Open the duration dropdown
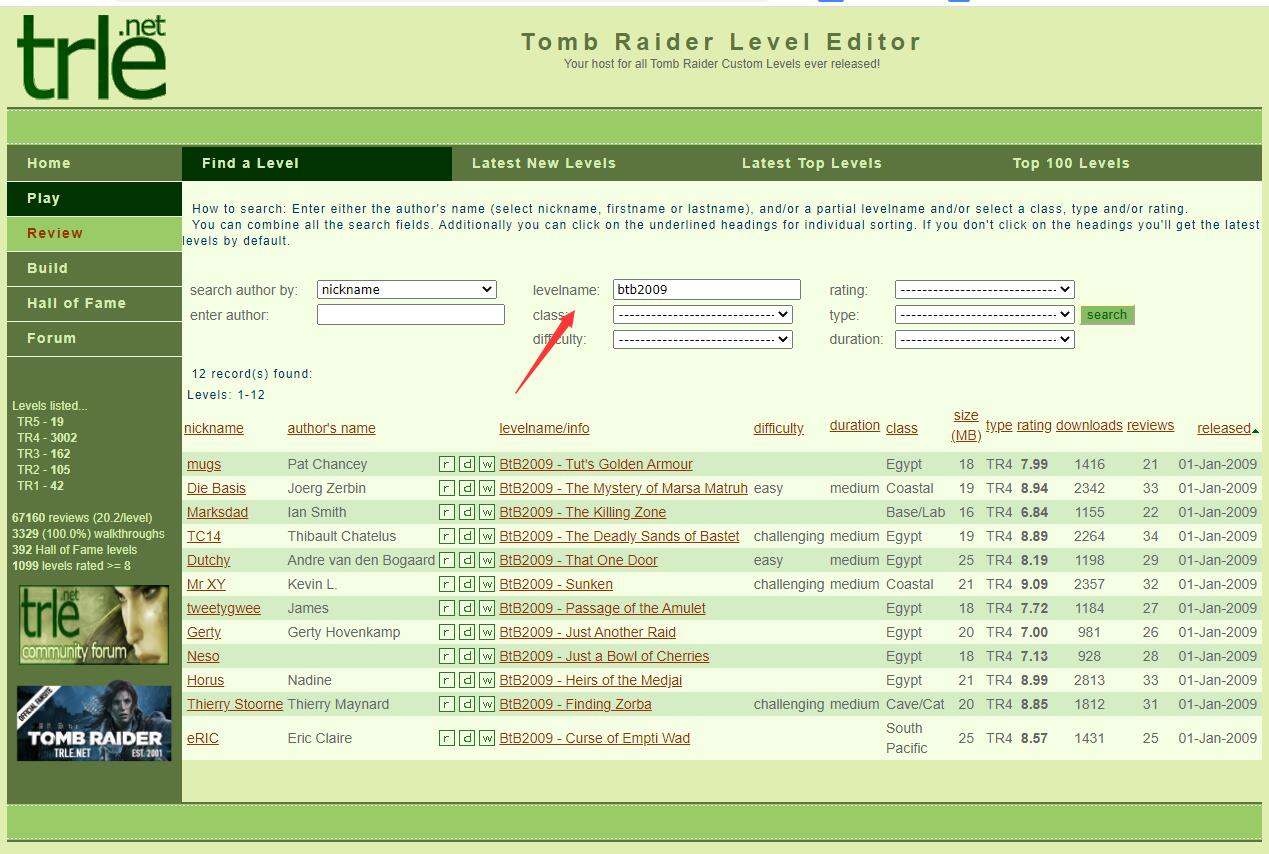Image resolution: width=1269 pixels, height=854 pixels. tap(985, 339)
